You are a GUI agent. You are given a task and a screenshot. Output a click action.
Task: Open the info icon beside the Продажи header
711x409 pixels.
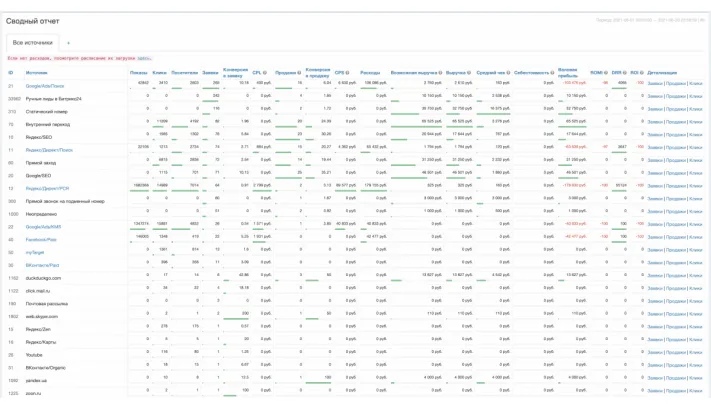[299, 73]
